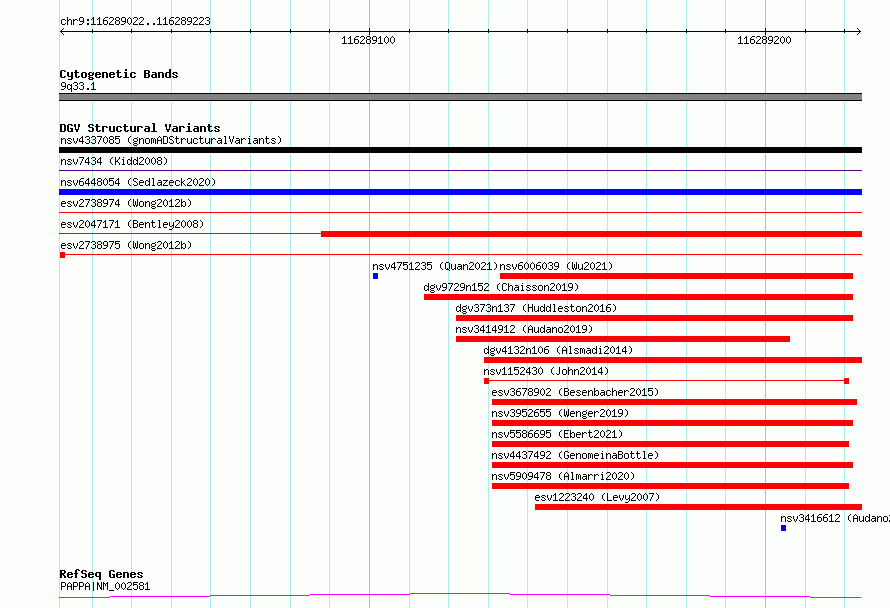This screenshot has width=890, height=608.
Task: Click the nsv4751235 (Quan2021) label
Action: click(435, 266)
